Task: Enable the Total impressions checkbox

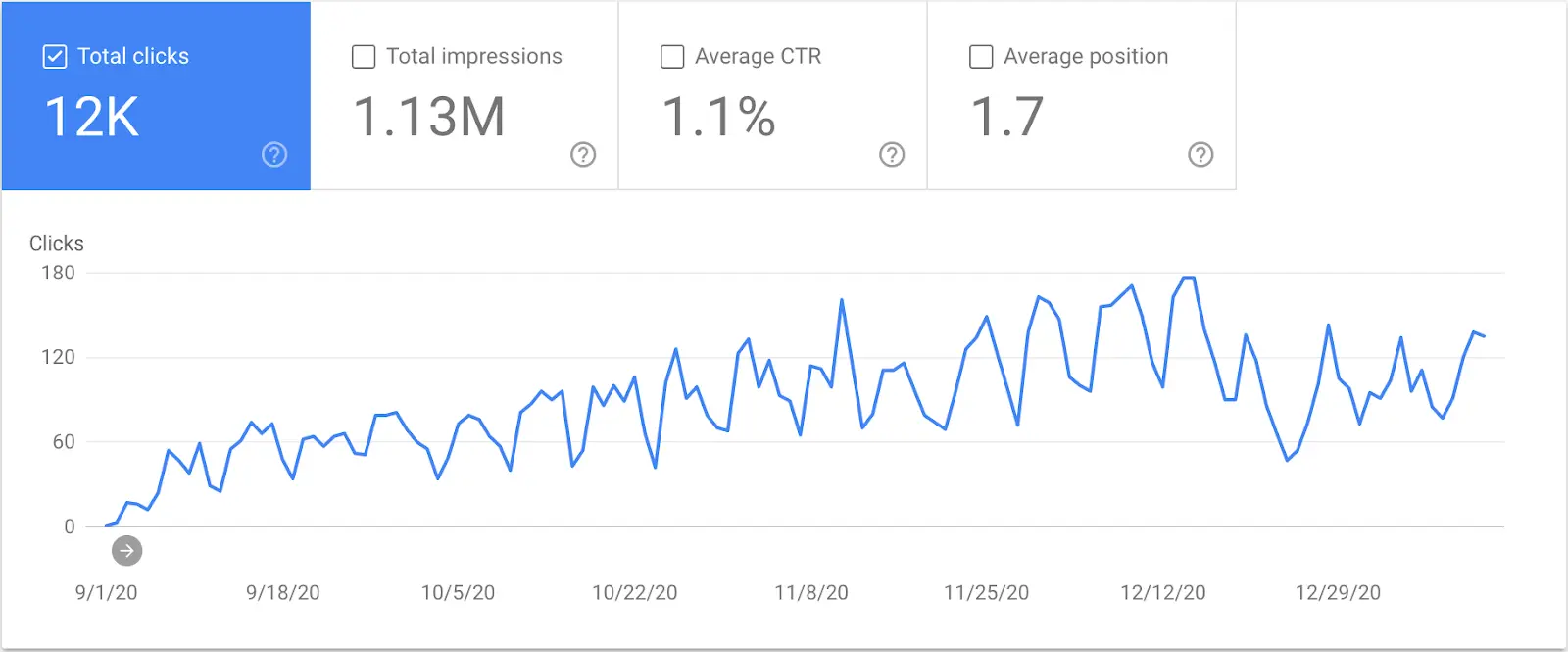Action: pos(364,56)
